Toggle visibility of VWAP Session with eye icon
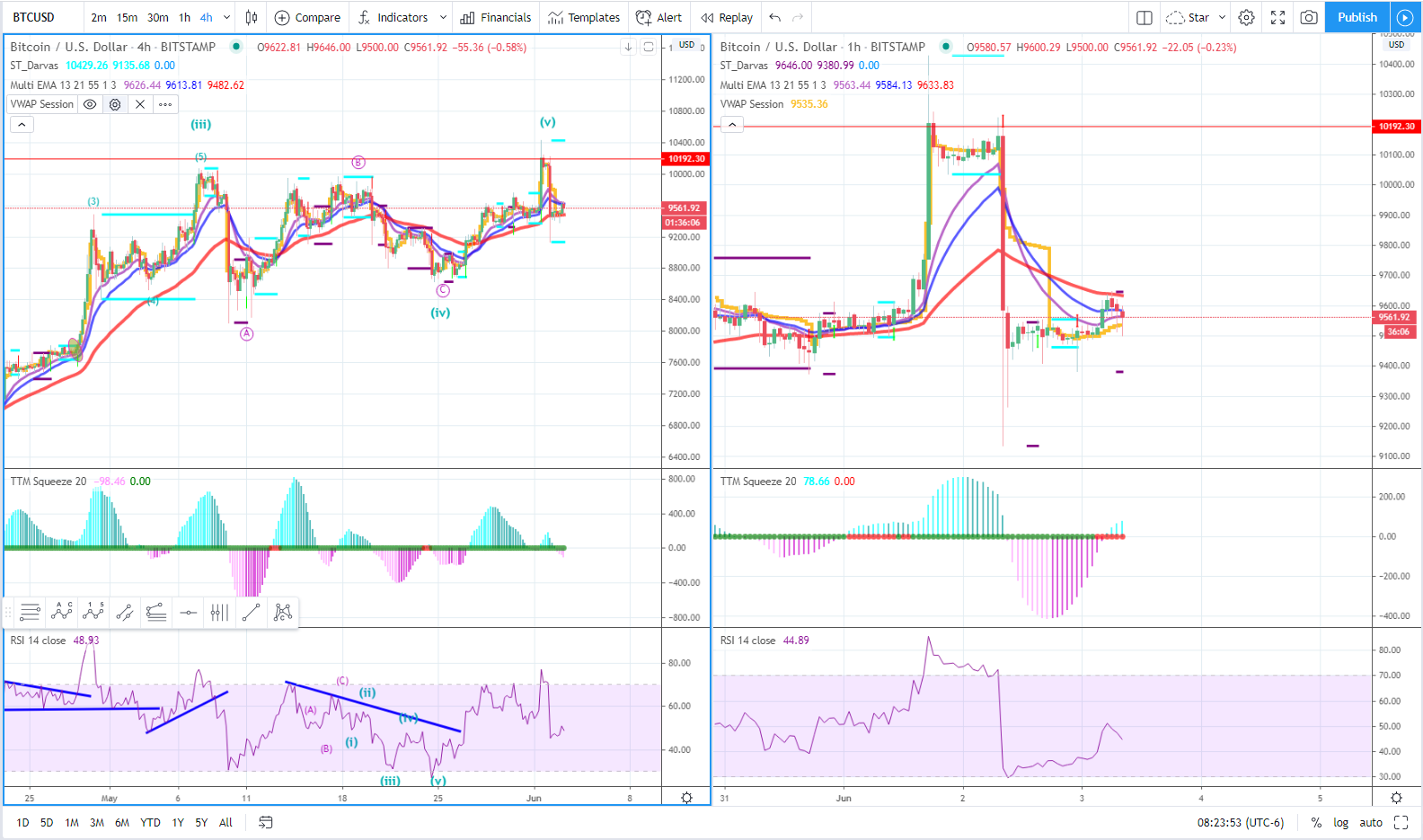Image resolution: width=1423 pixels, height=840 pixels. point(90,104)
